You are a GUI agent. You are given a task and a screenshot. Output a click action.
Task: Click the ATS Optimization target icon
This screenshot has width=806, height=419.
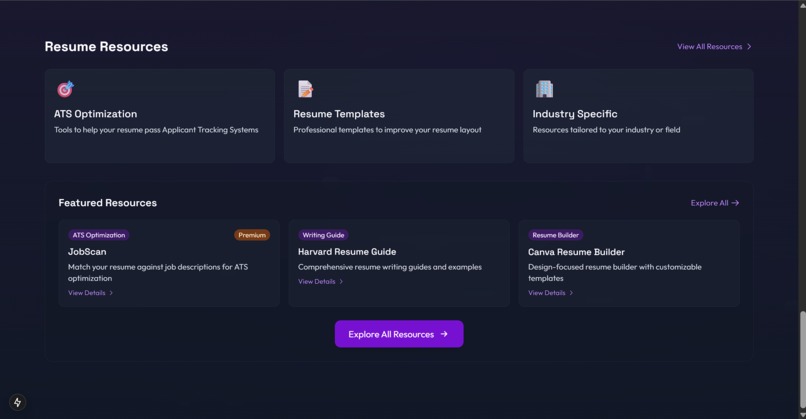click(65, 89)
